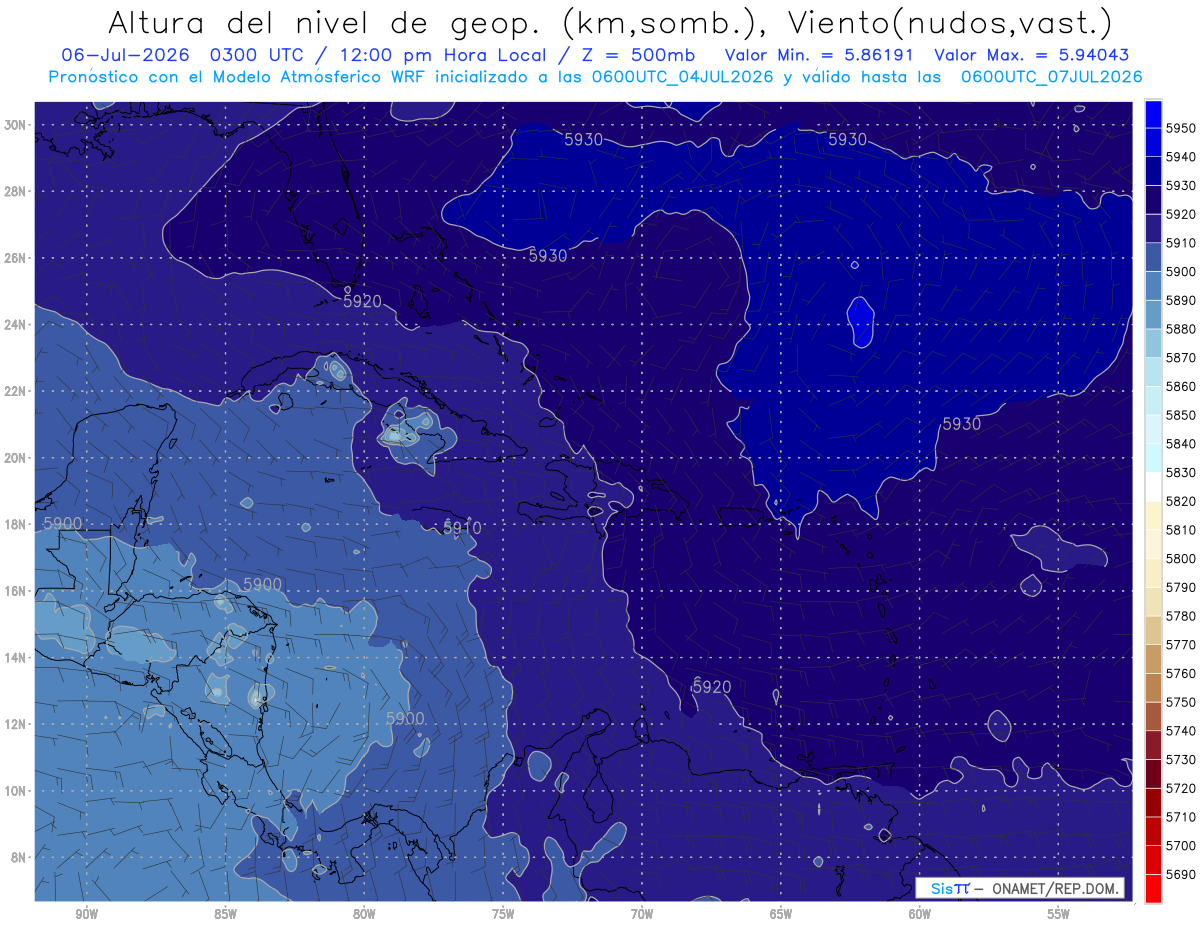Click the 80W longitude axis label
Image resolution: width=1200 pixels, height=927 pixels.
pyautogui.click(x=364, y=914)
